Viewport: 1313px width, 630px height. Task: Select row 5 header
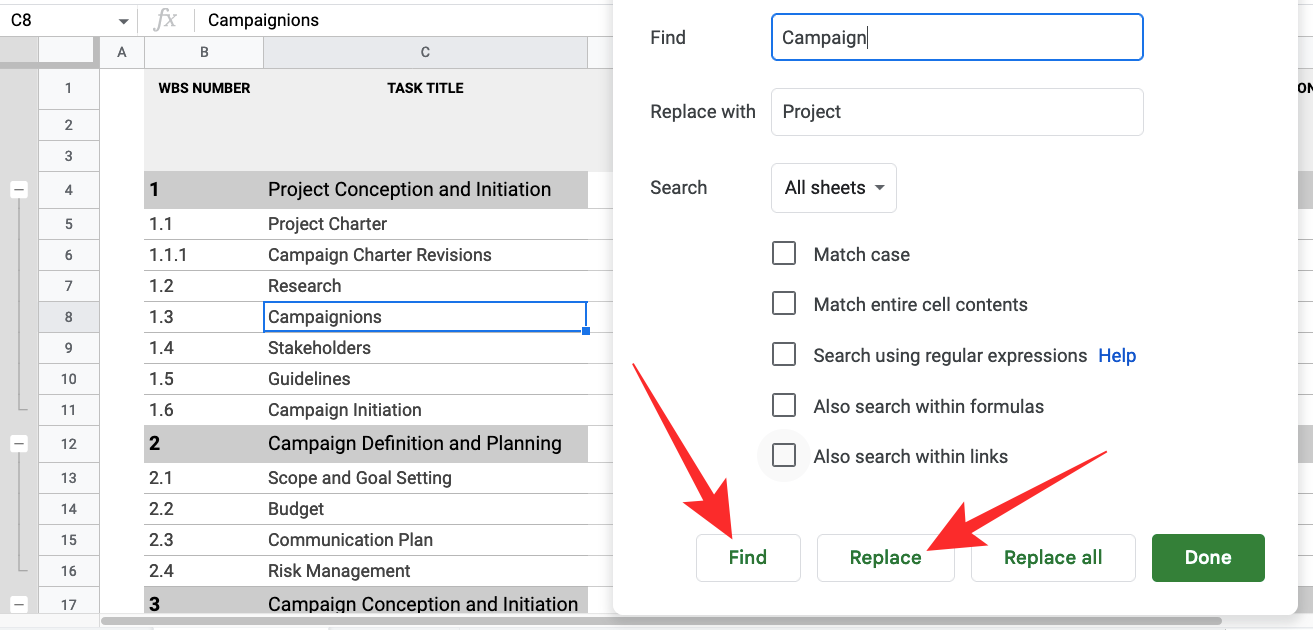pyautogui.click(x=68, y=224)
